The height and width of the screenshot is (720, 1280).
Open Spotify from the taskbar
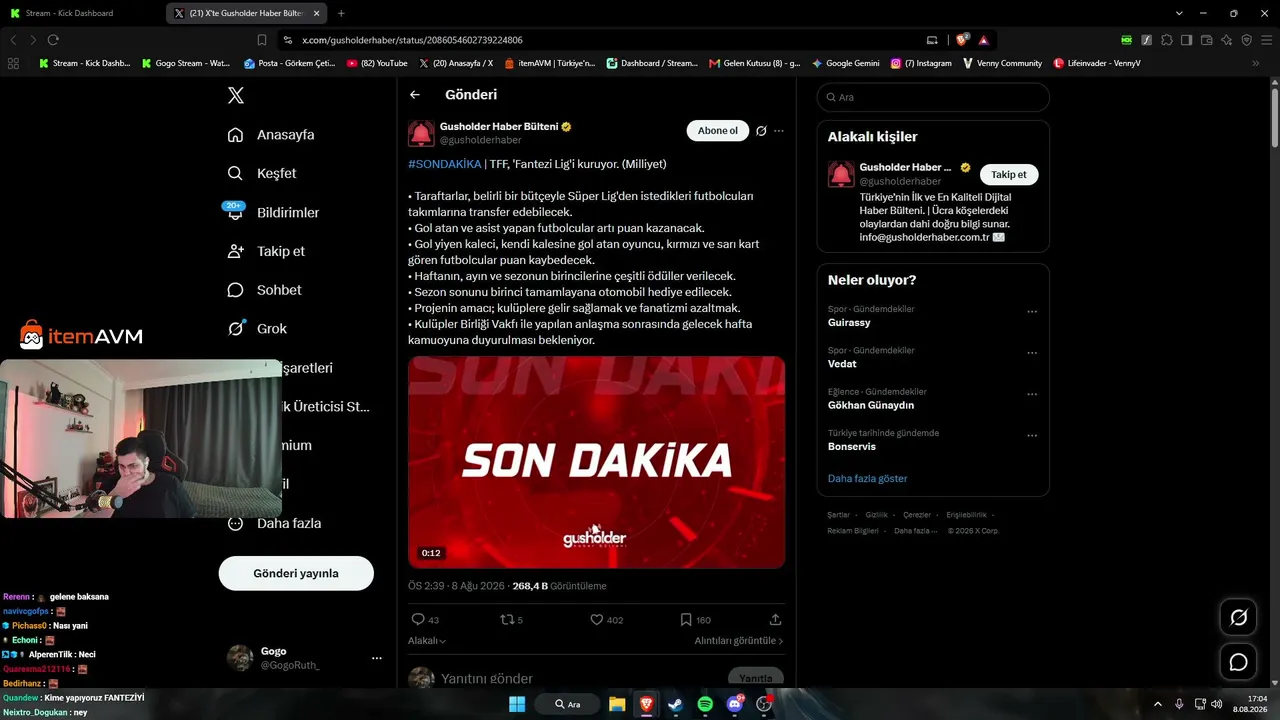705,704
